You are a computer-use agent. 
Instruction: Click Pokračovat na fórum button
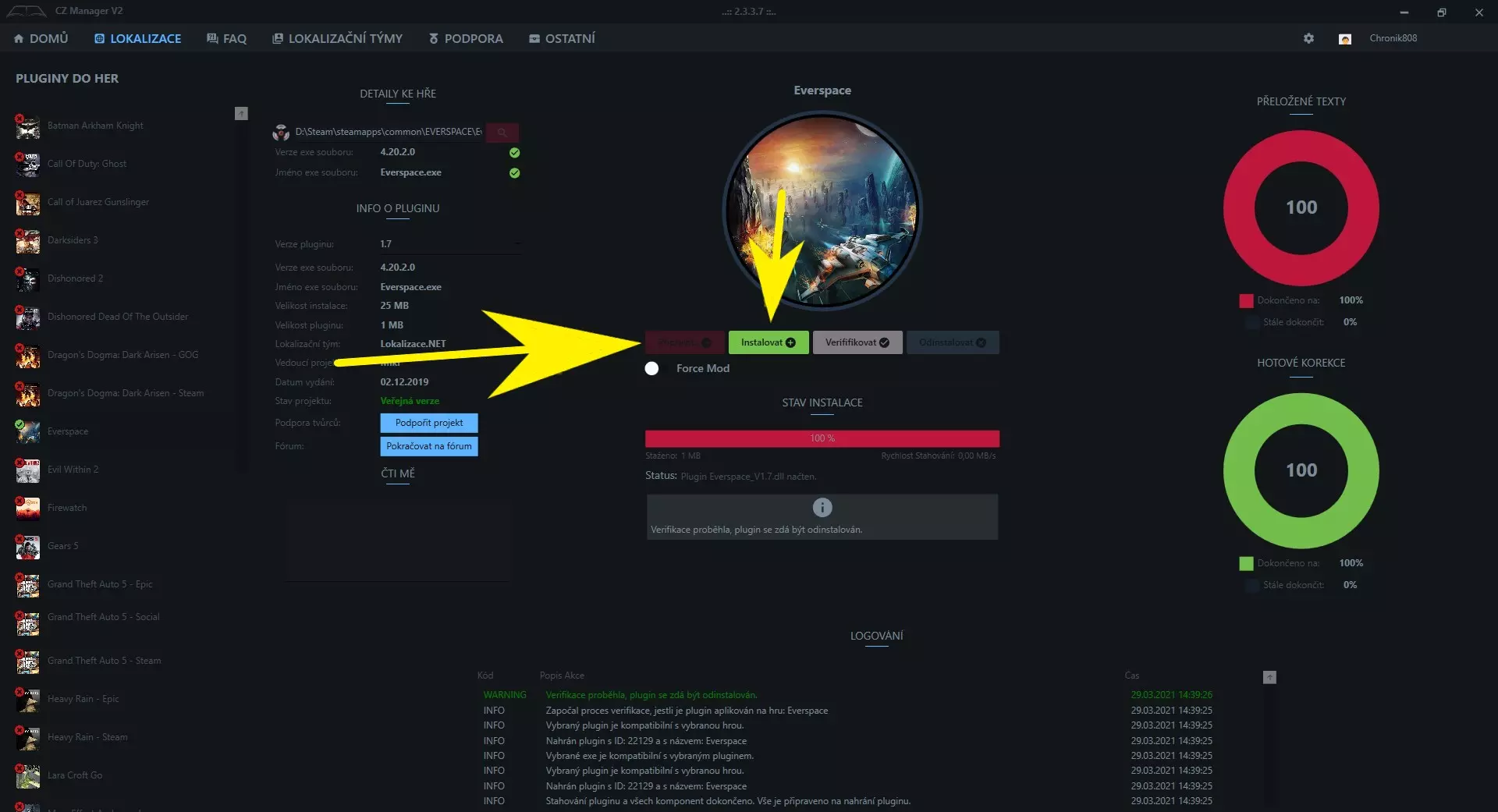tap(429, 446)
